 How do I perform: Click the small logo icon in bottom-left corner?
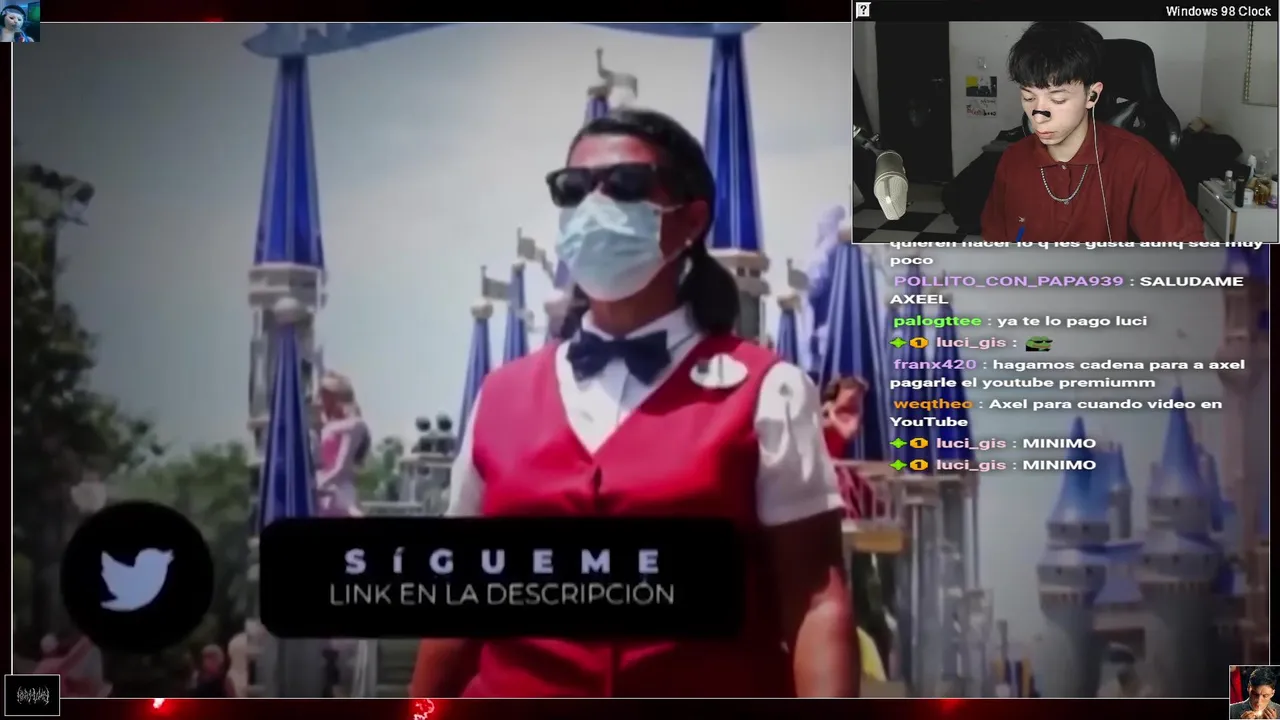click(32, 695)
